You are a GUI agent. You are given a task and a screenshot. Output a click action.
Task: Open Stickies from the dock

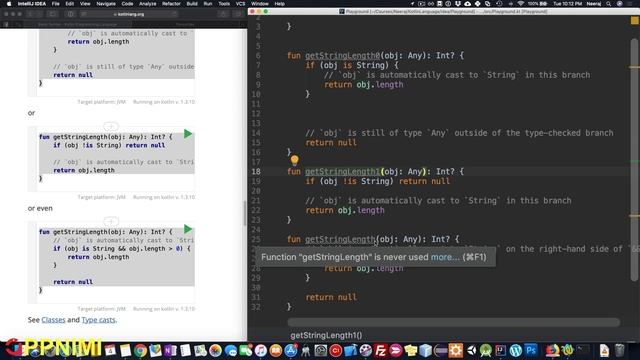[x=410, y=350]
